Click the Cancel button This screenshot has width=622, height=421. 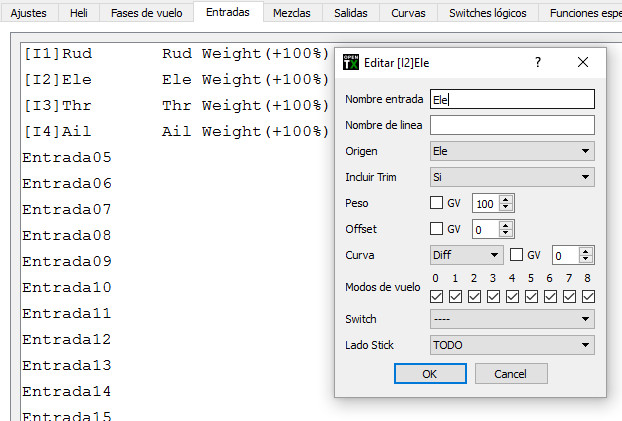tap(511, 374)
